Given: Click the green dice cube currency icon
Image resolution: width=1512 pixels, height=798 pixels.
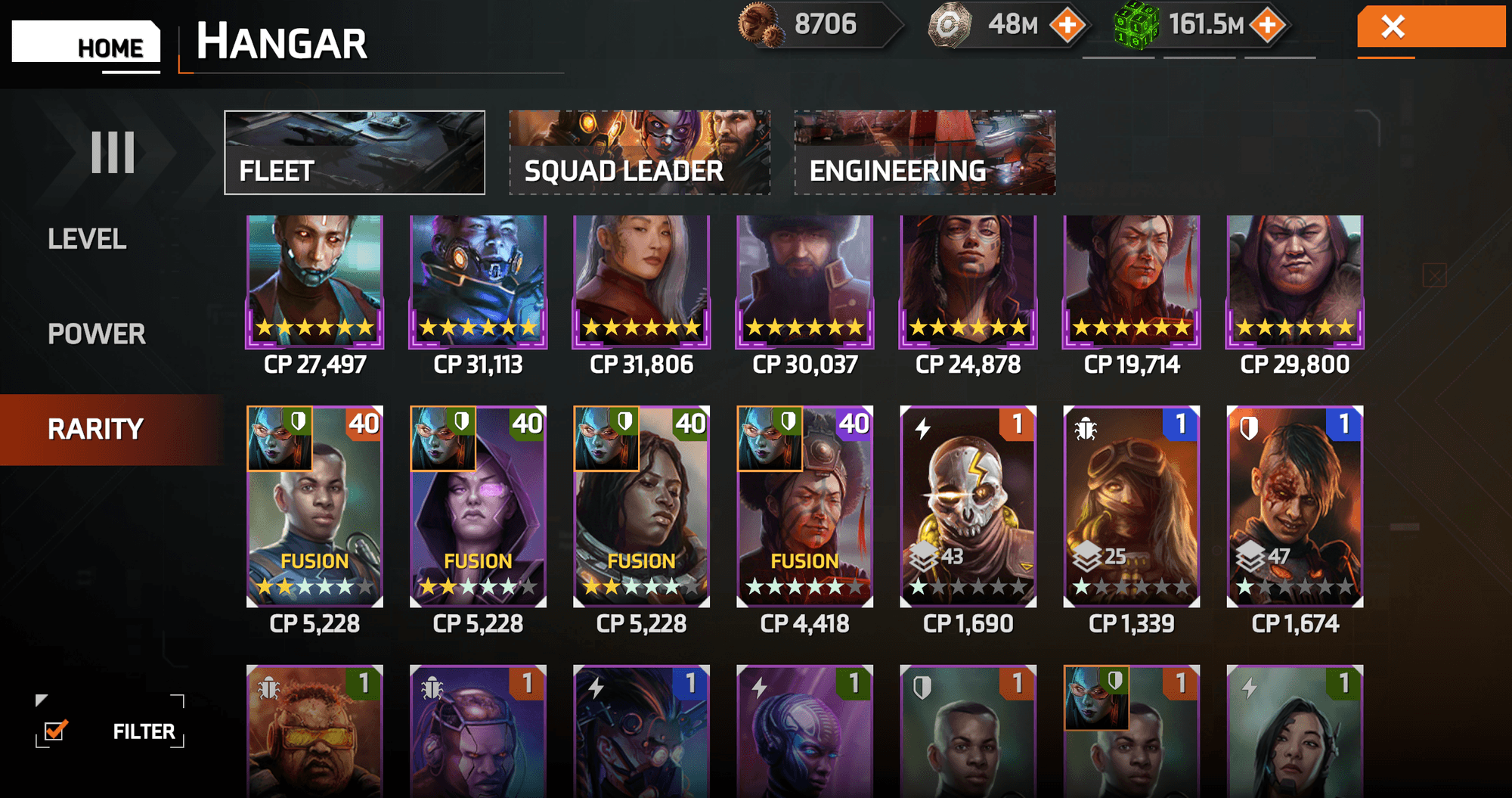Looking at the screenshot, I should click(1136, 26).
